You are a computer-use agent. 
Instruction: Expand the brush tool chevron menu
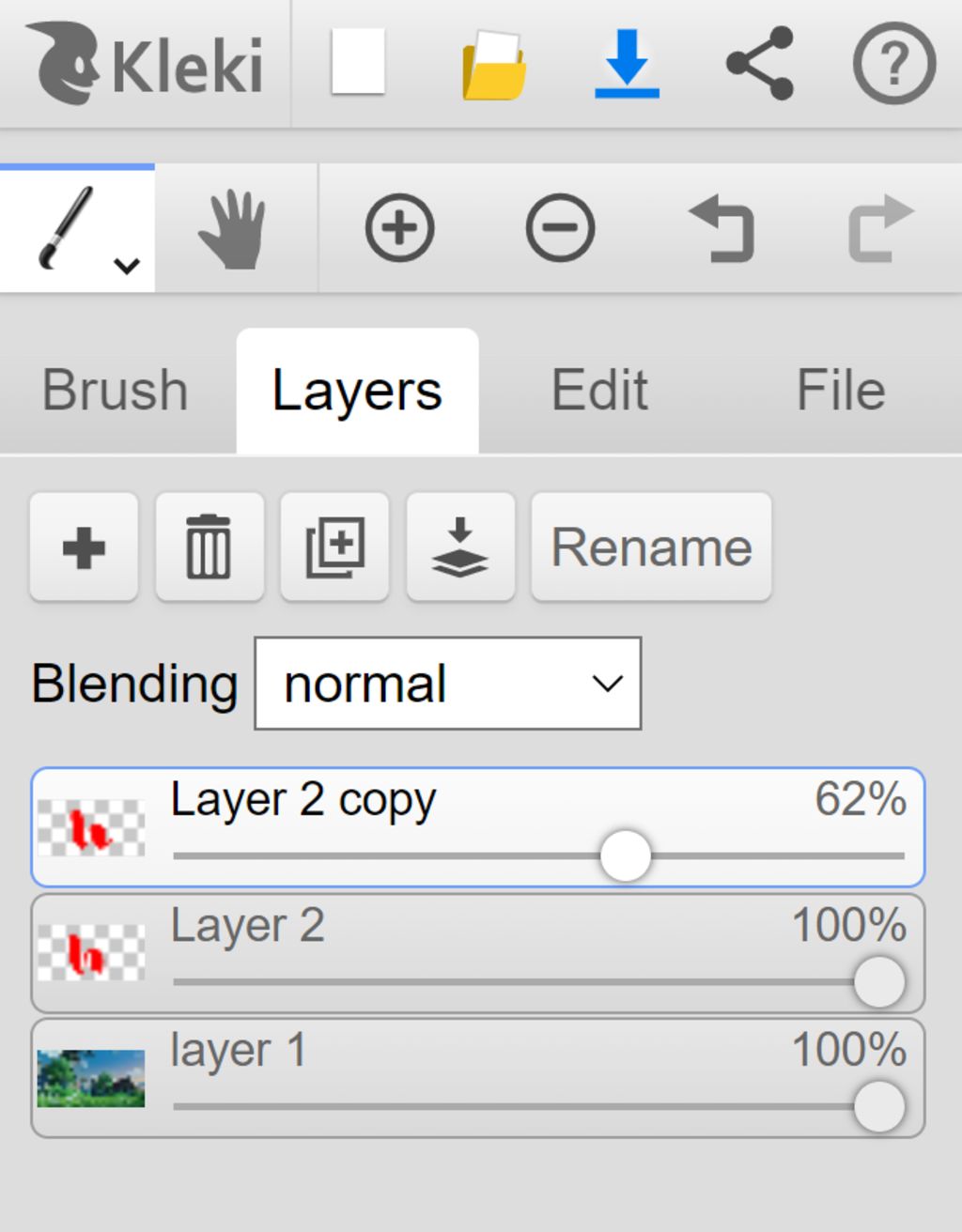pyautogui.click(x=127, y=266)
